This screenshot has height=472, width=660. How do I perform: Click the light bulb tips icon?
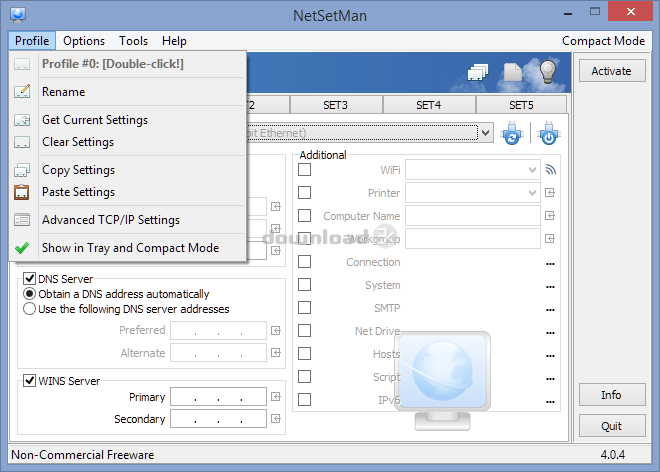[547, 73]
